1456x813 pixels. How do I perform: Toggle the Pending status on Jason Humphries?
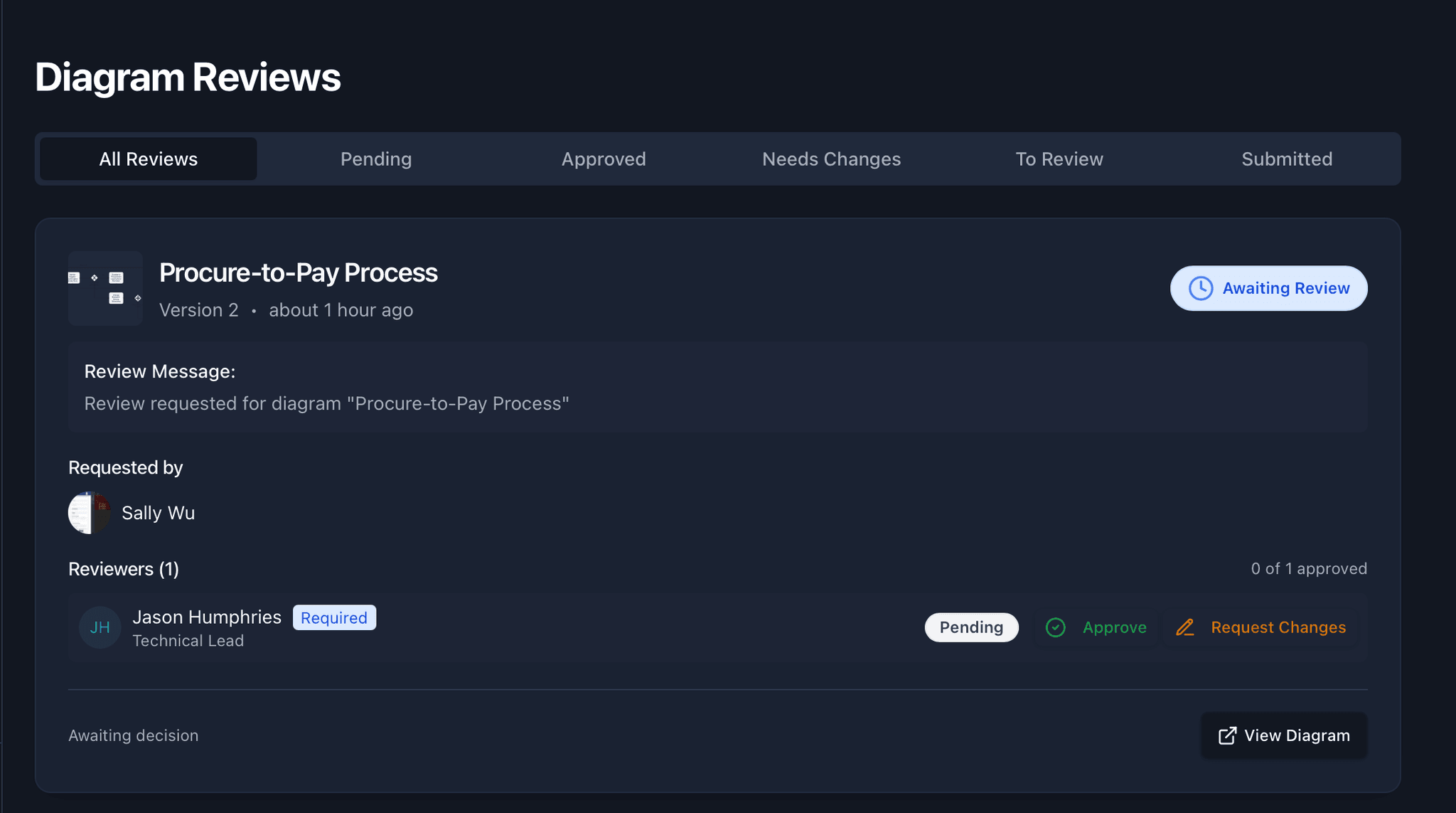click(x=971, y=627)
